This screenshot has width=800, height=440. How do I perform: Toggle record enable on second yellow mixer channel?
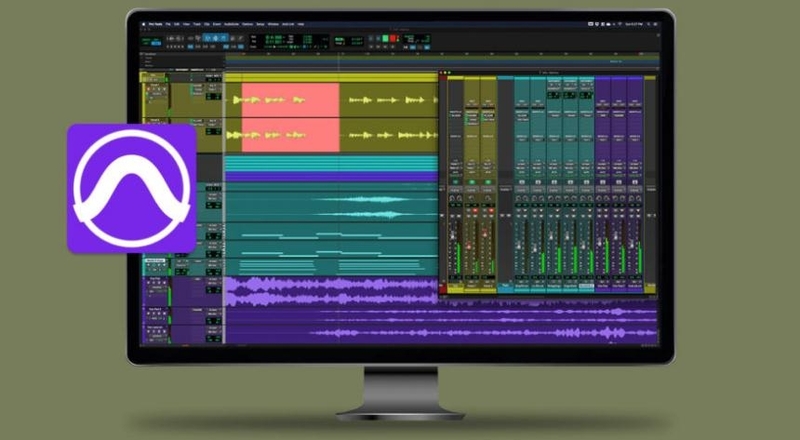point(491,210)
